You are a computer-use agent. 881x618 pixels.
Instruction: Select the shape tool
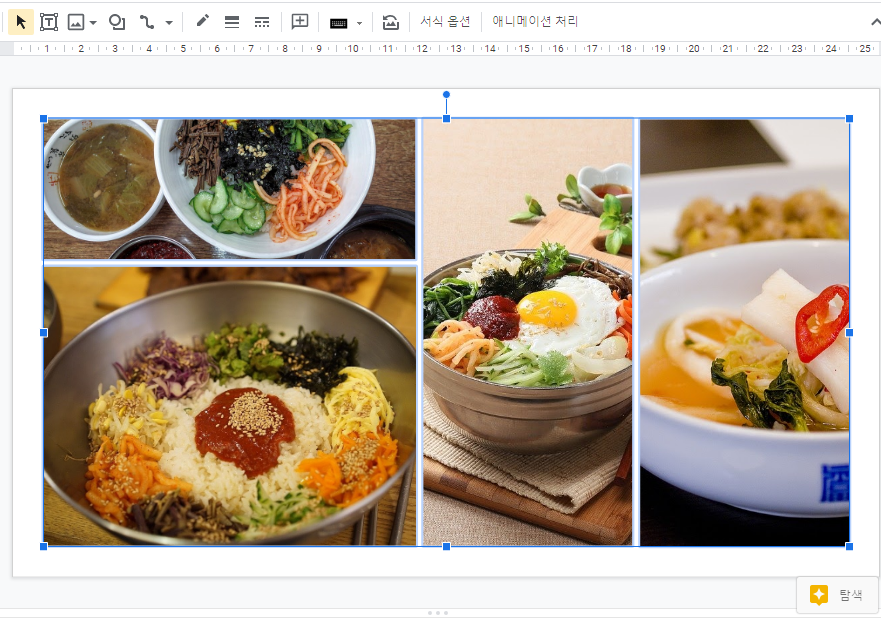tap(117, 22)
